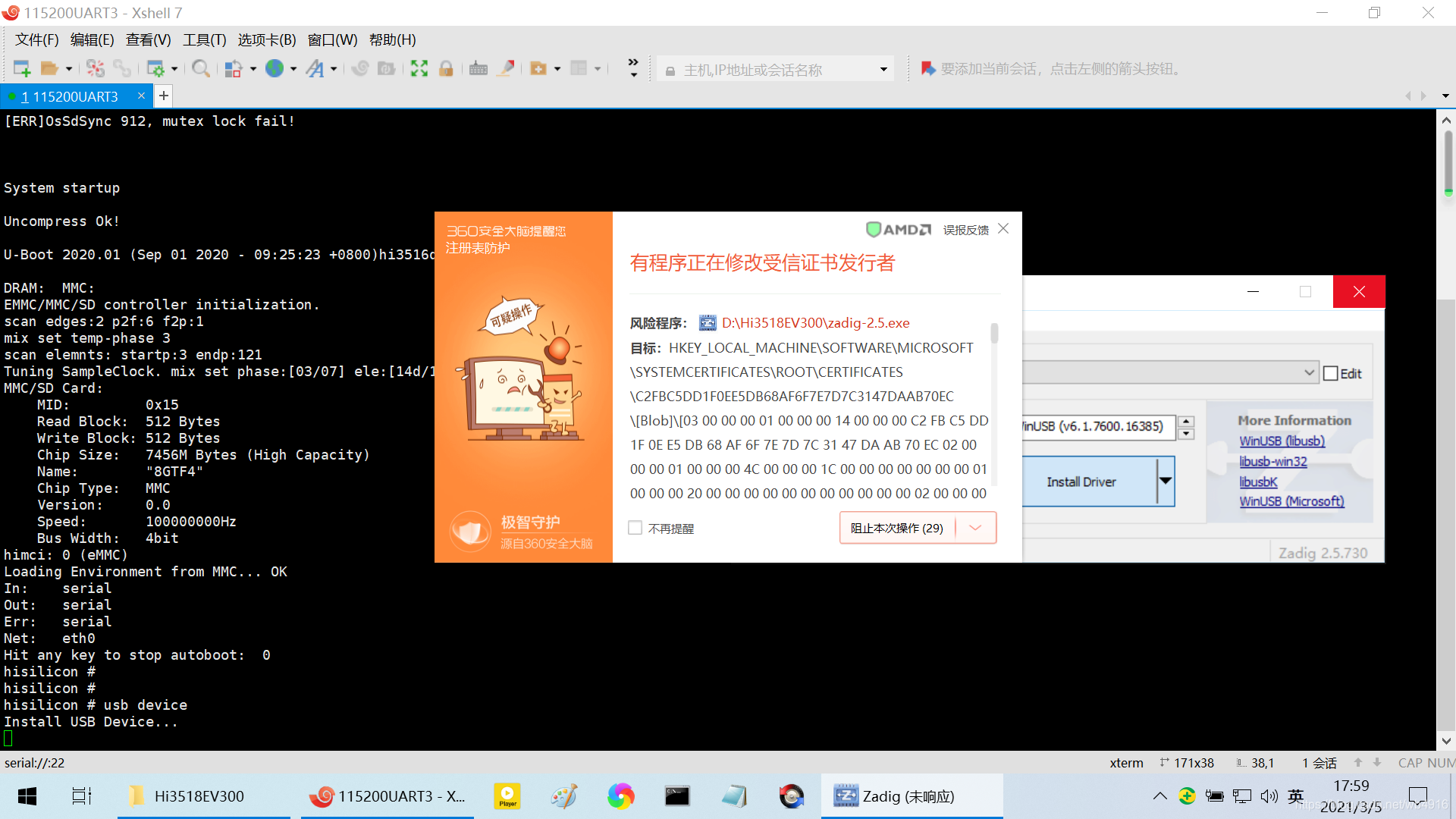Click the Open session folder icon
Screen dimensions: 1456x819
pos(49,69)
